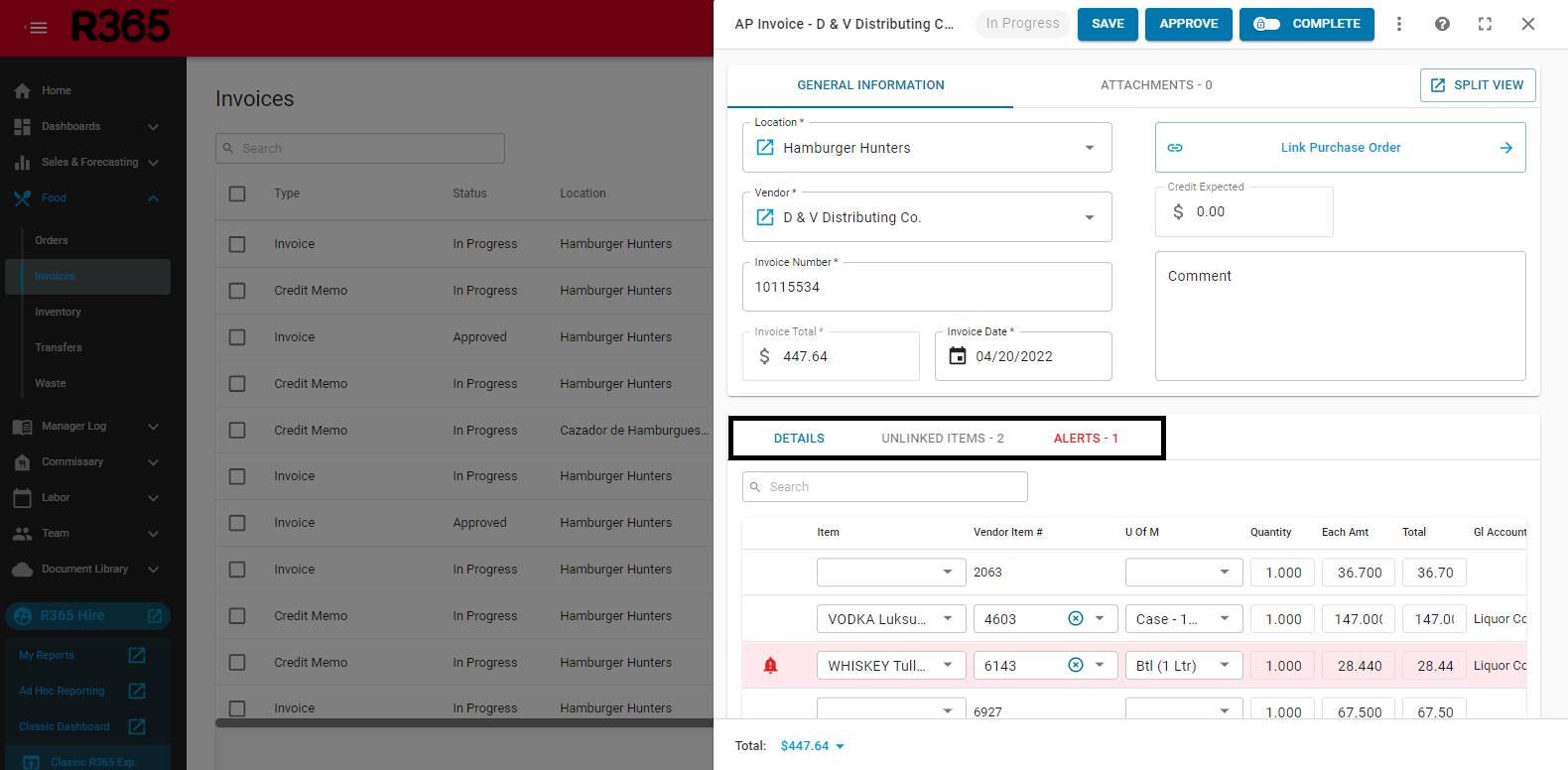
Task: Click the Credit Expected amount field
Action: pyautogui.click(x=1244, y=211)
